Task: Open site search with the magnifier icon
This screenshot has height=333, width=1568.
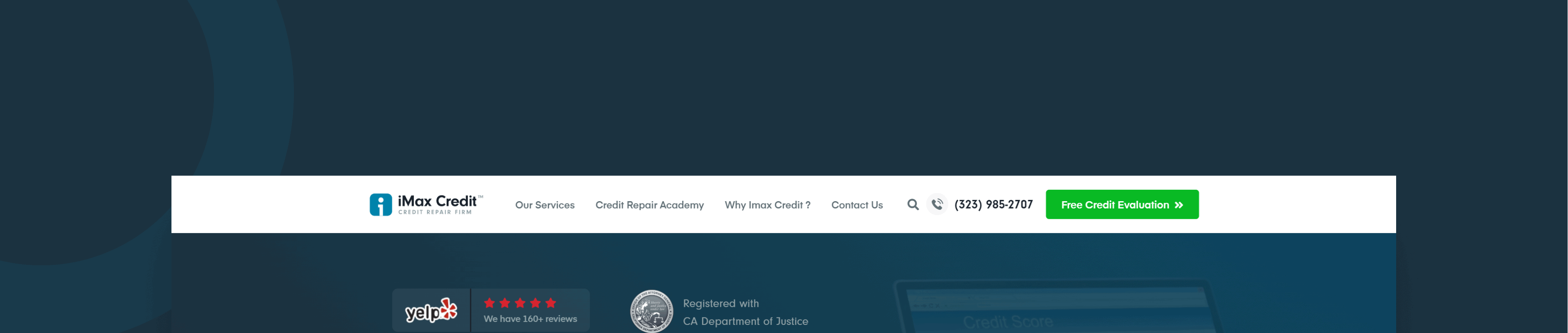Action: click(912, 204)
